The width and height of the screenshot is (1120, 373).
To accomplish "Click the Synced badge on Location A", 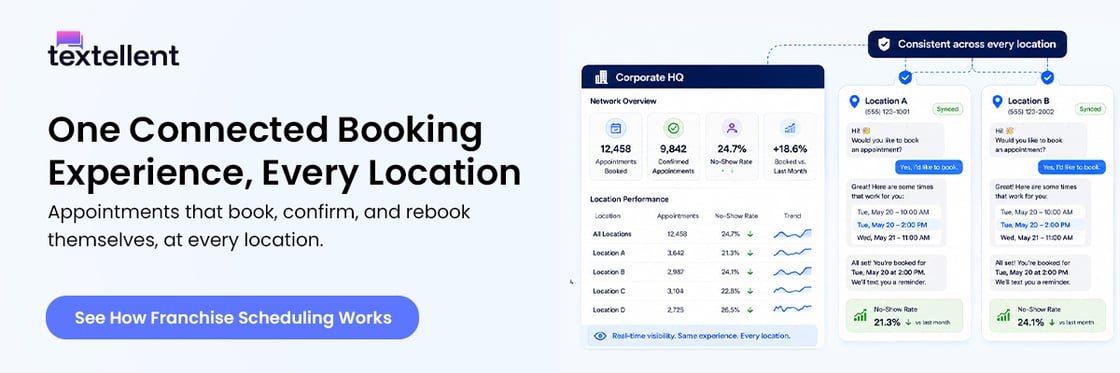I will 947,109.
